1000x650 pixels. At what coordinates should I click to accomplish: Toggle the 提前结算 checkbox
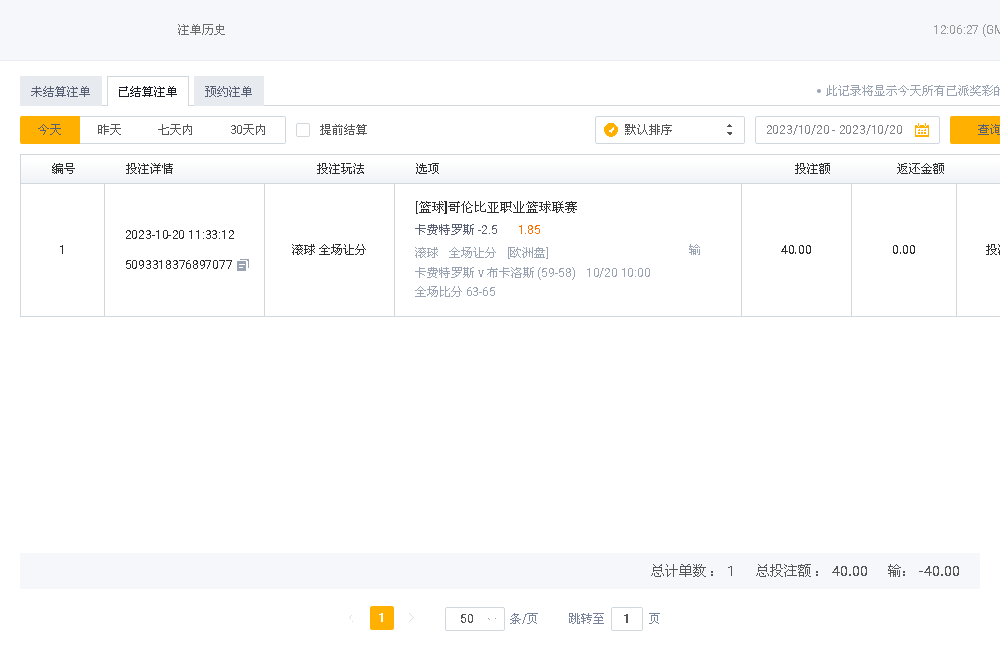coord(303,130)
